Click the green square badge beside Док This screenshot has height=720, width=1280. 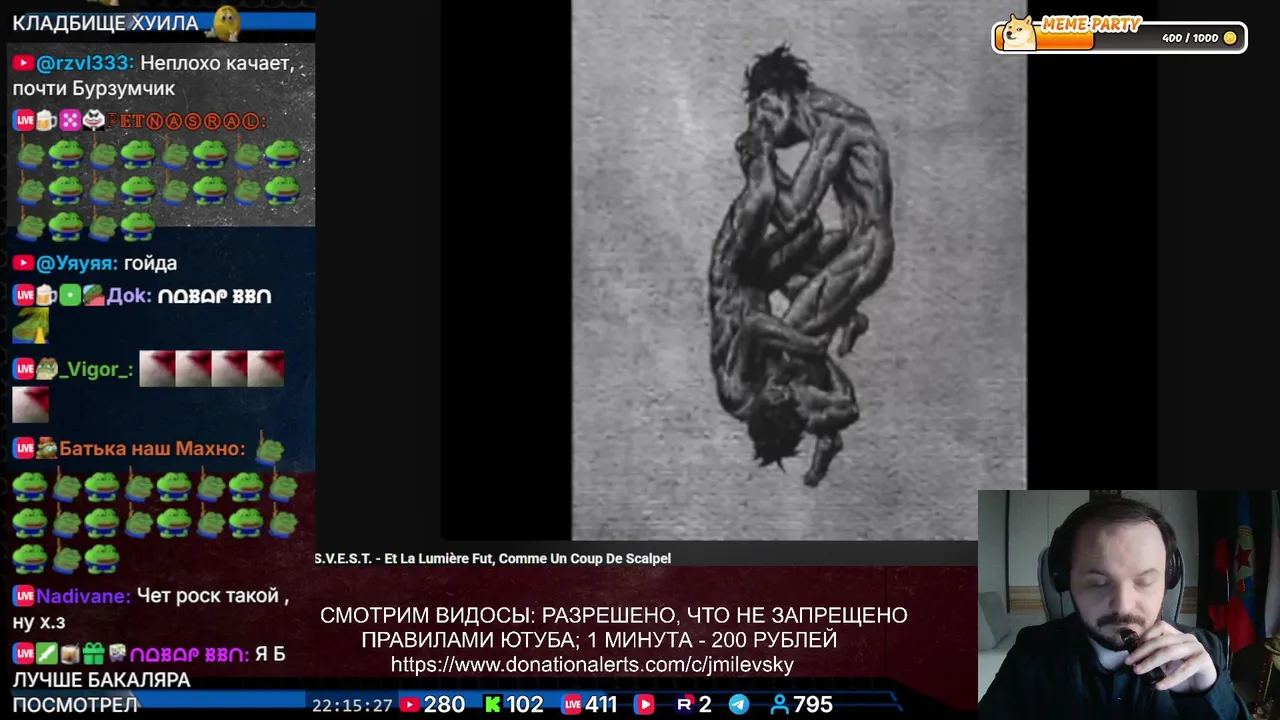[x=70, y=296]
